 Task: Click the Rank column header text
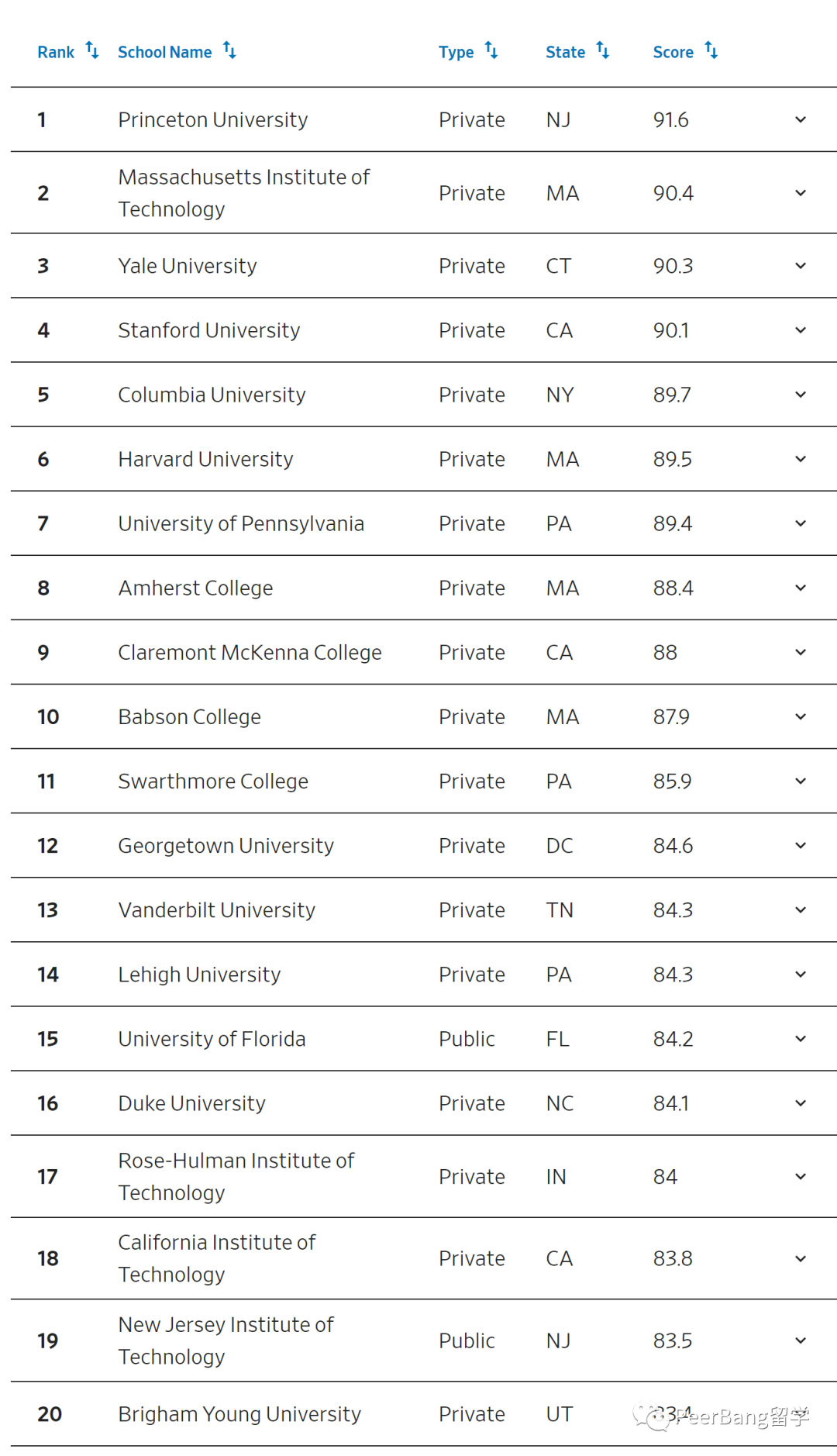point(56,52)
